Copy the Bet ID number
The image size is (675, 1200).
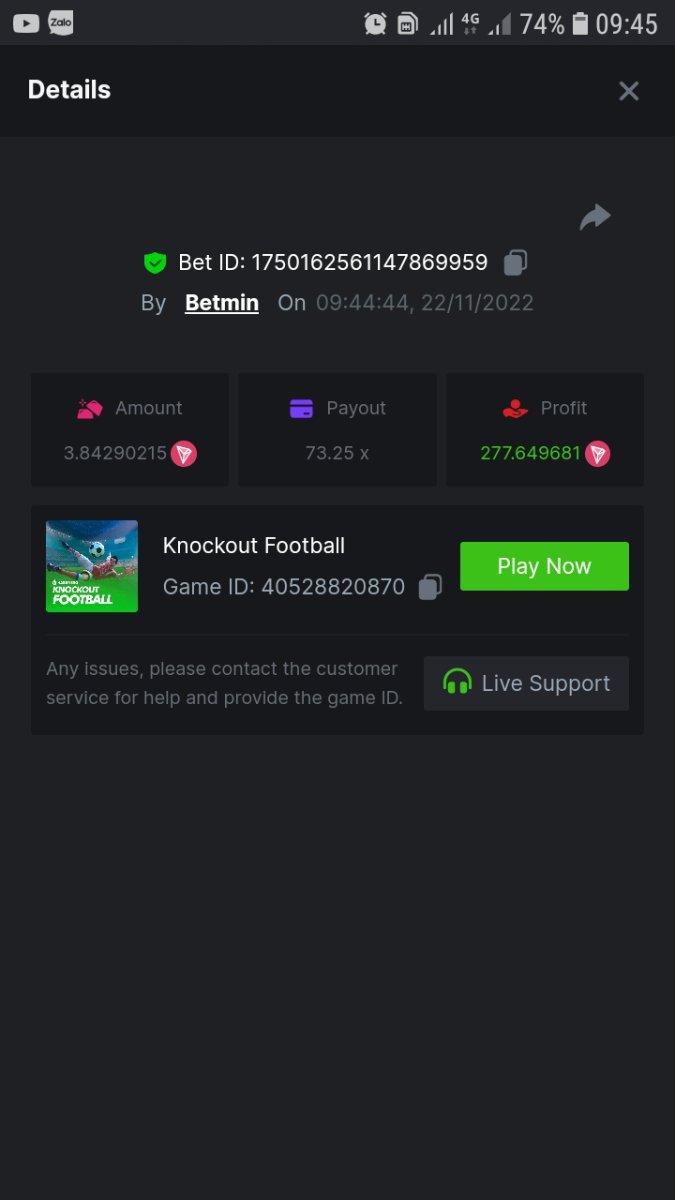pos(515,263)
